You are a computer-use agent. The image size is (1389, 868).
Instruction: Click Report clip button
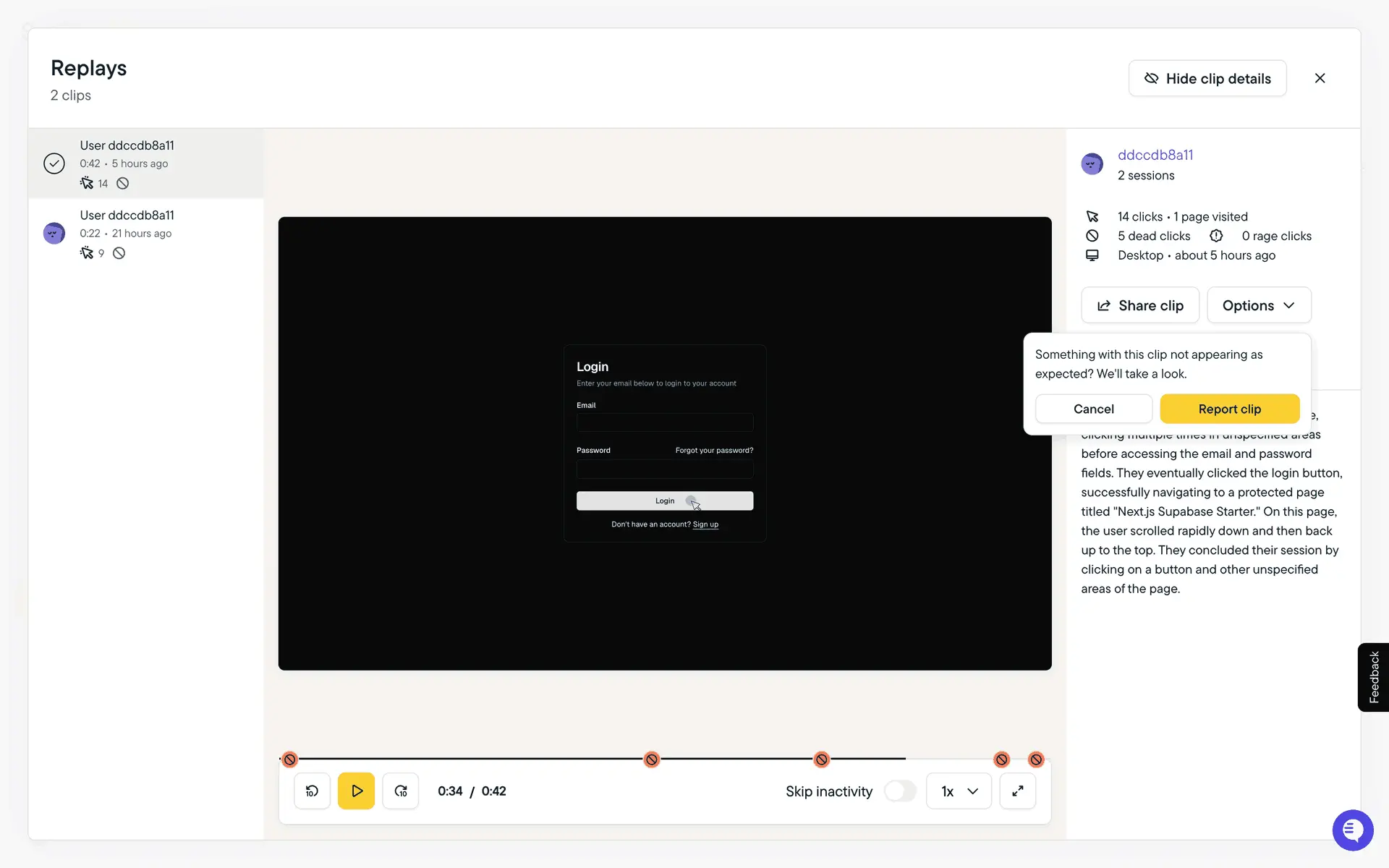point(1229,409)
